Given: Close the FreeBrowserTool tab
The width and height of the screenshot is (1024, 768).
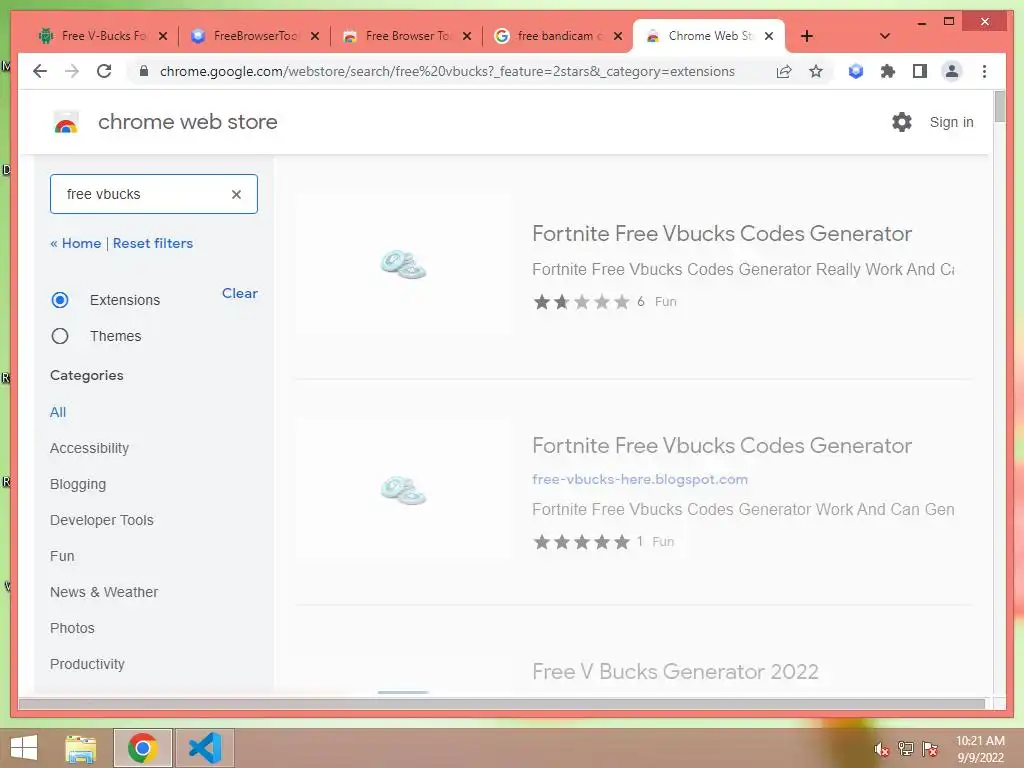Looking at the screenshot, I should (x=315, y=36).
